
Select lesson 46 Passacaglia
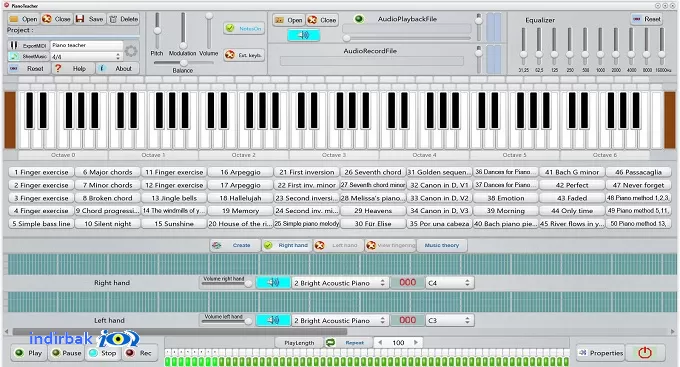pyautogui.click(x=638, y=172)
